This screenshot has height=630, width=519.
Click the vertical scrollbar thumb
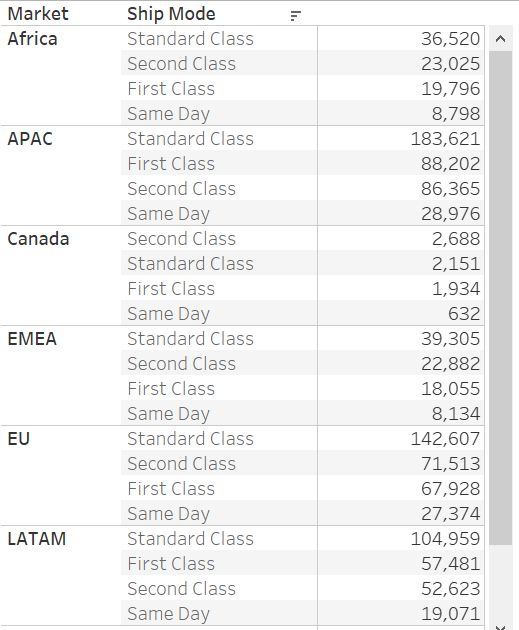501,298
